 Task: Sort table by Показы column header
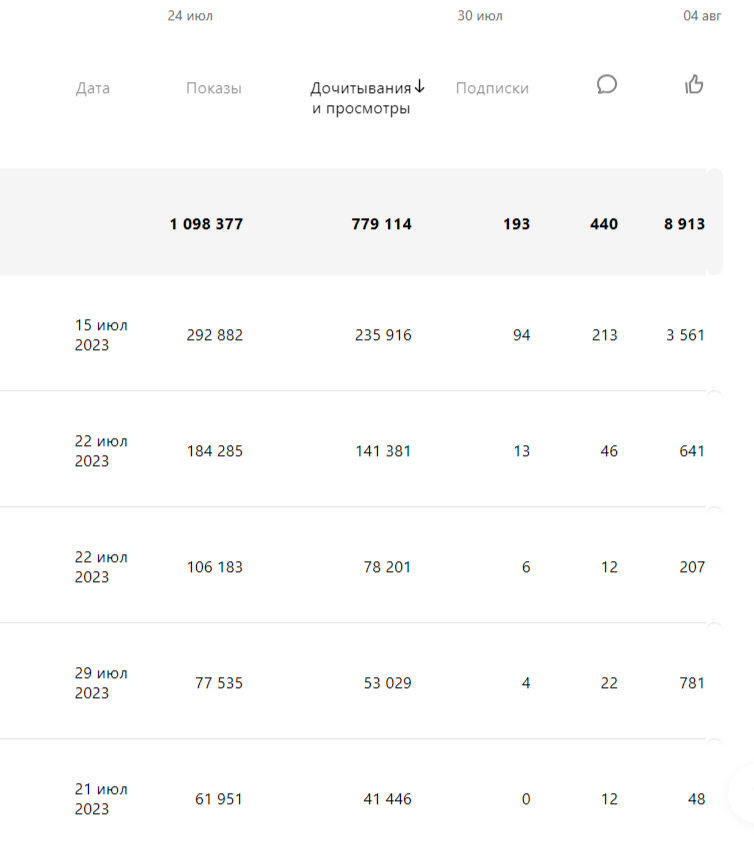coord(214,88)
